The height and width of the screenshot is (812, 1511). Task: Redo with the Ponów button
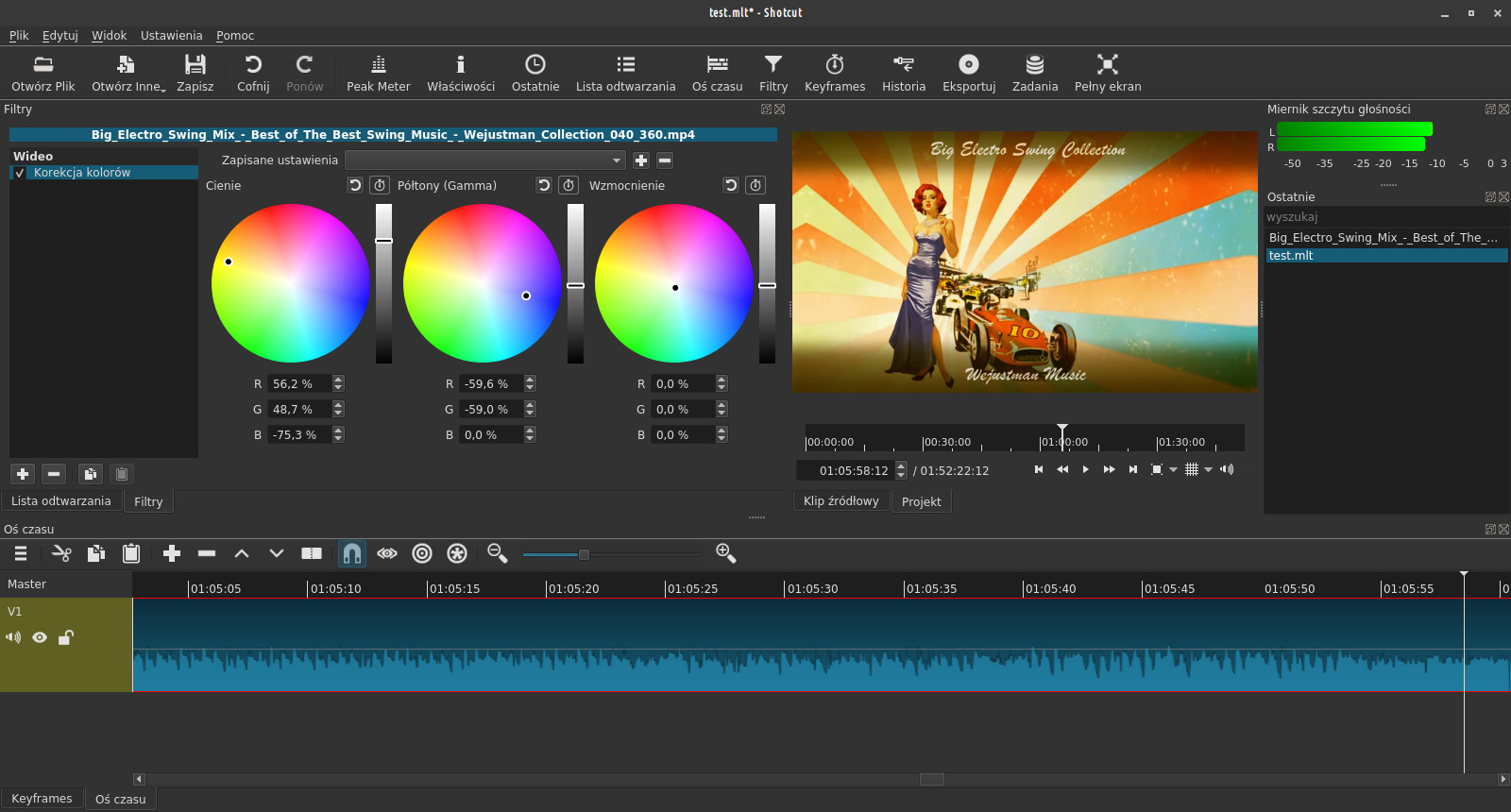305,73
